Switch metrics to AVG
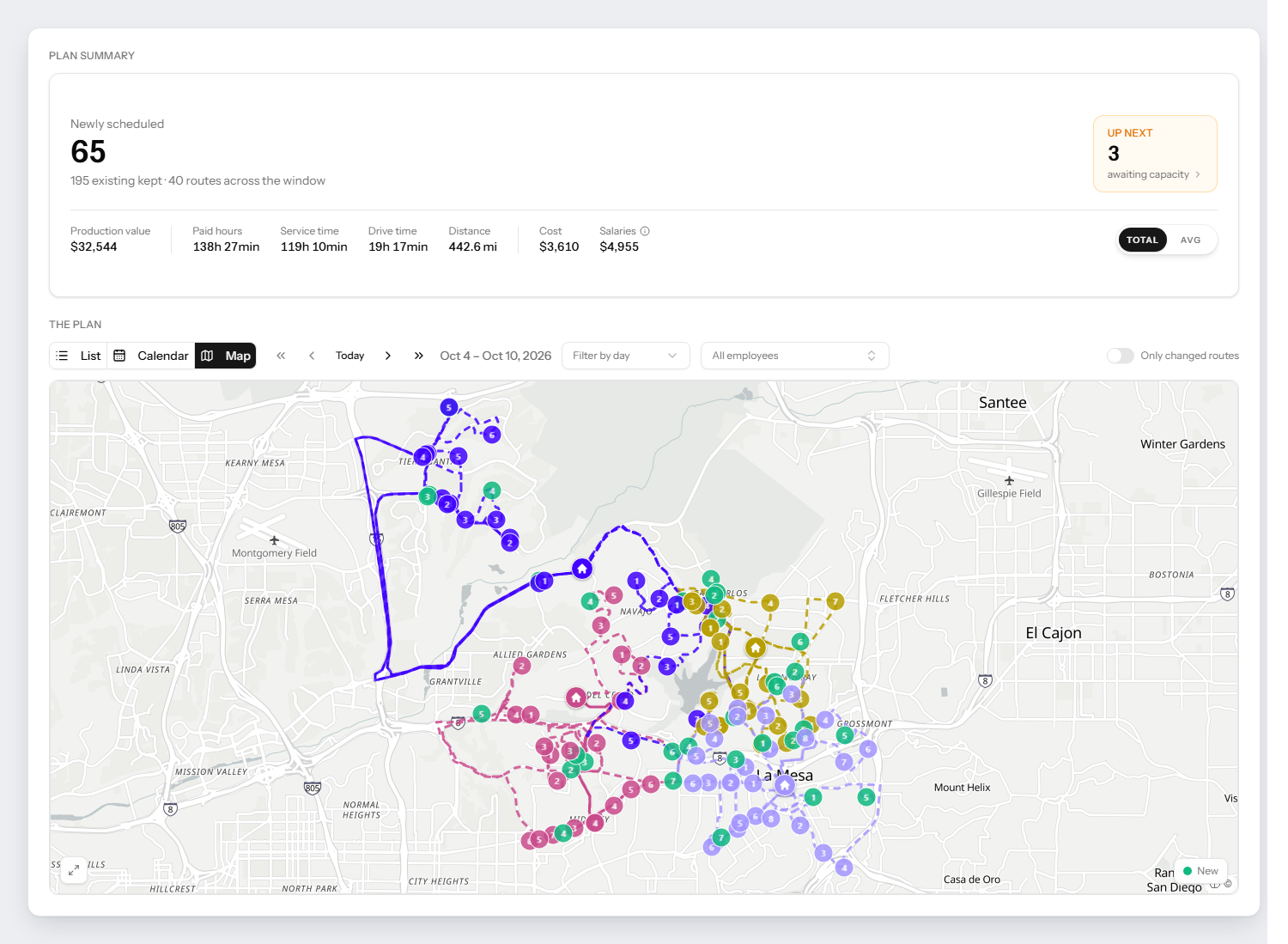Screen dimensions: 1288x944 pyautogui.click(x=1190, y=240)
